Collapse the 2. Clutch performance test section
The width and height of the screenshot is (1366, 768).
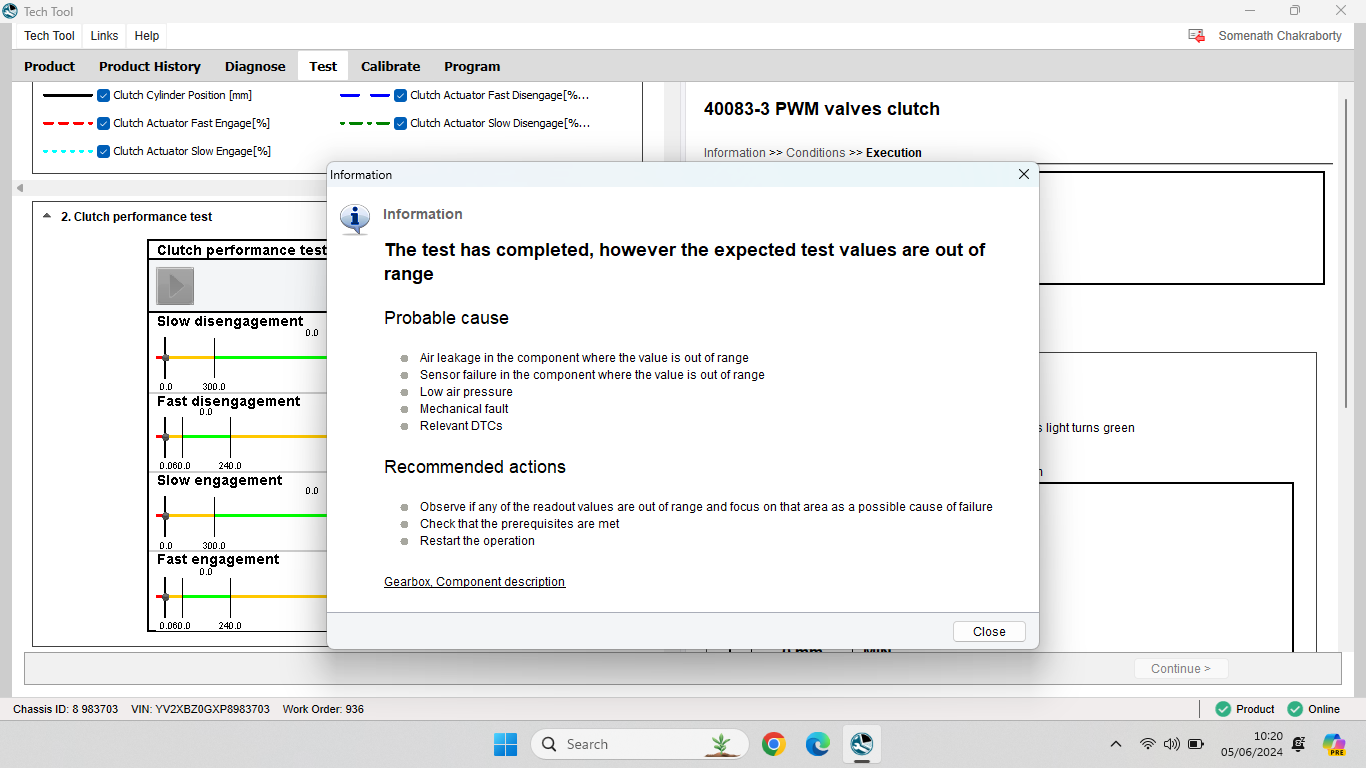point(47,216)
